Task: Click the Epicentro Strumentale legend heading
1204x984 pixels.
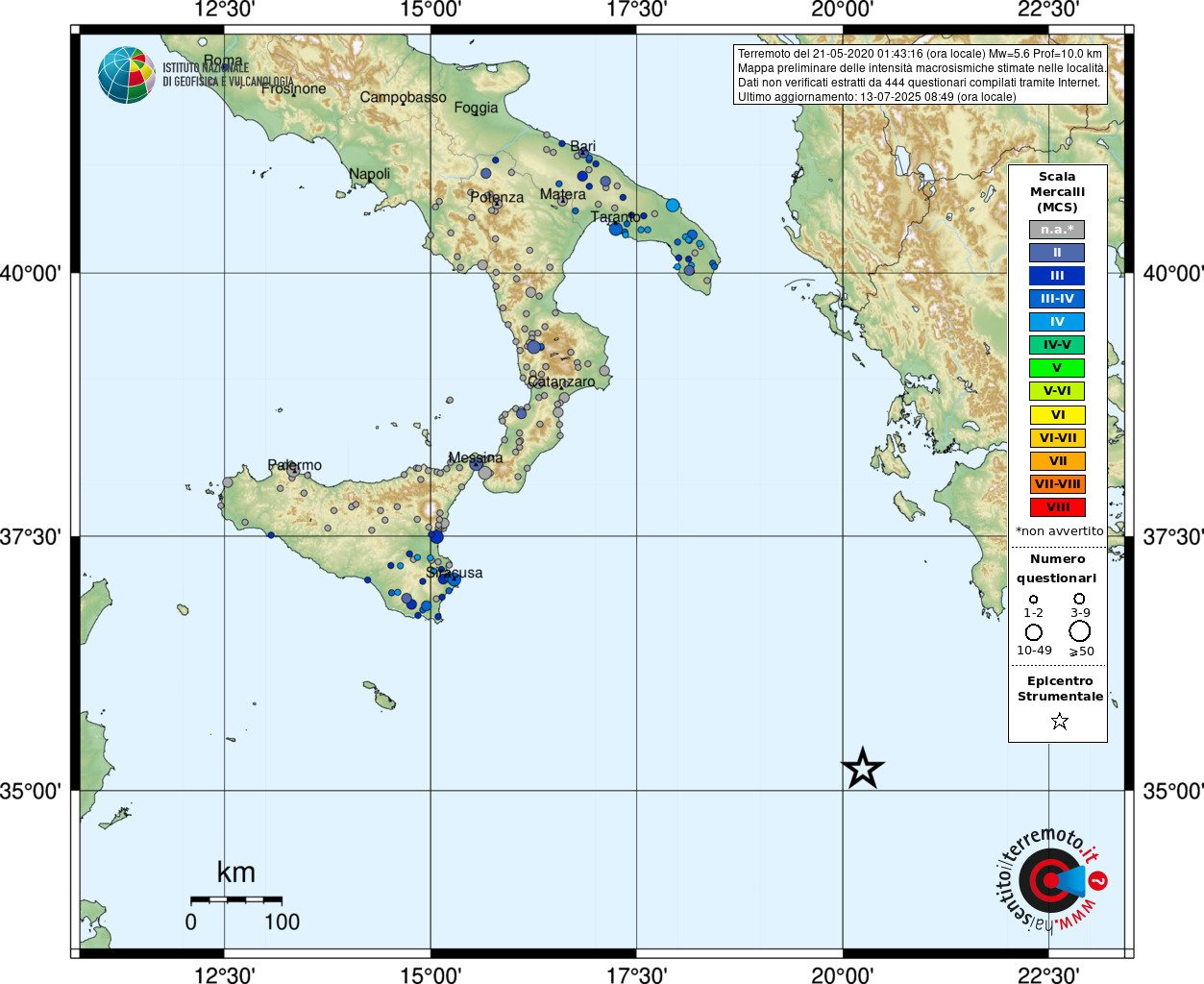Action: [x=1060, y=688]
